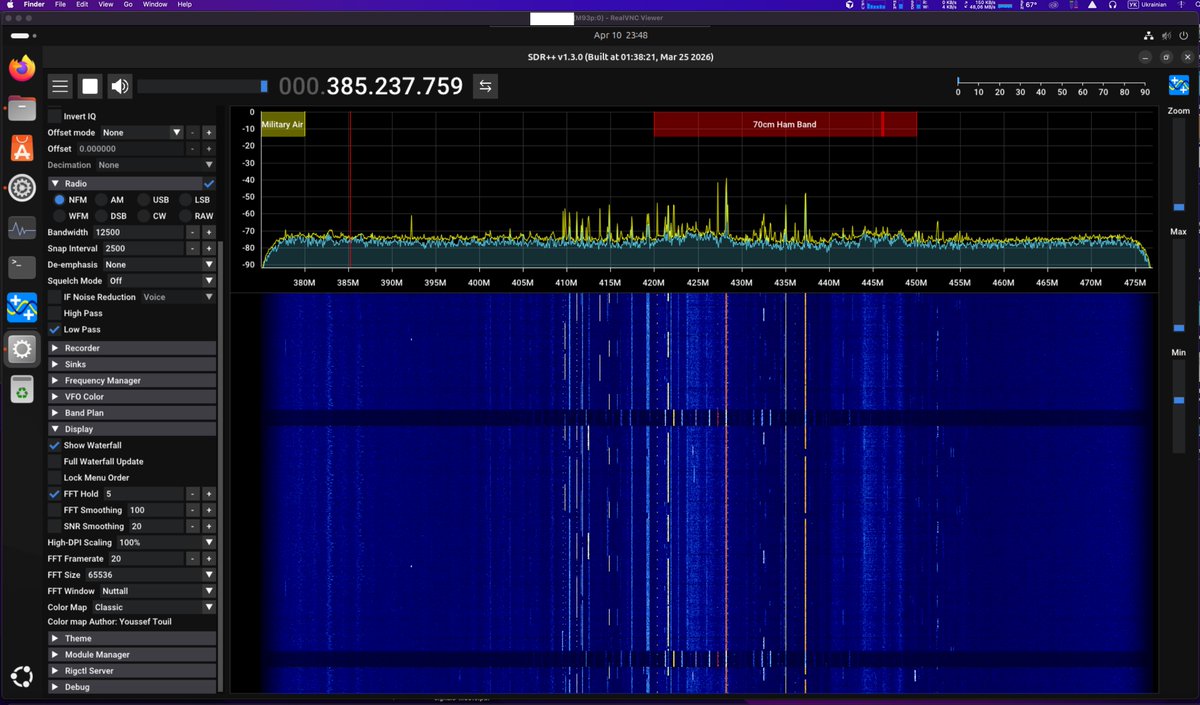Open the De-emphasis dropdown

(x=158, y=264)
